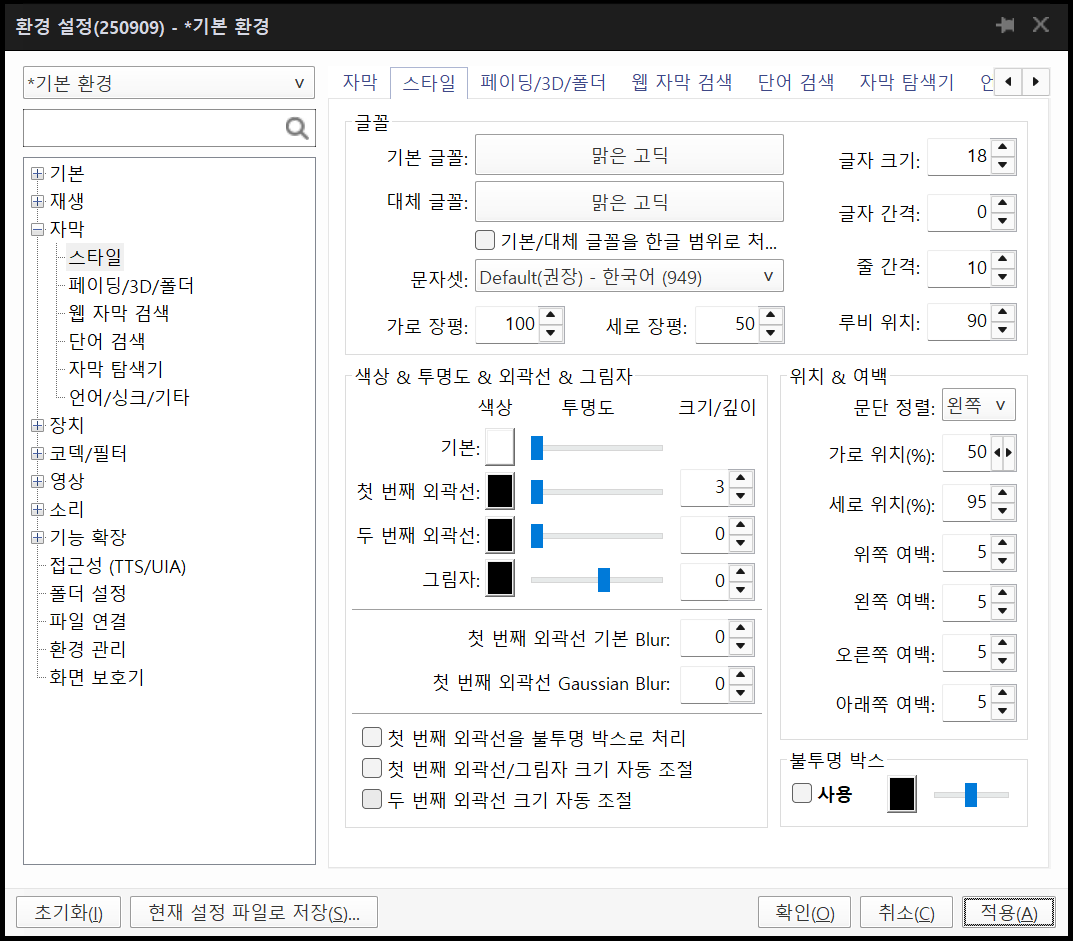Click the 취소(C) button
1073x941 pixels.
click(906, 912)
